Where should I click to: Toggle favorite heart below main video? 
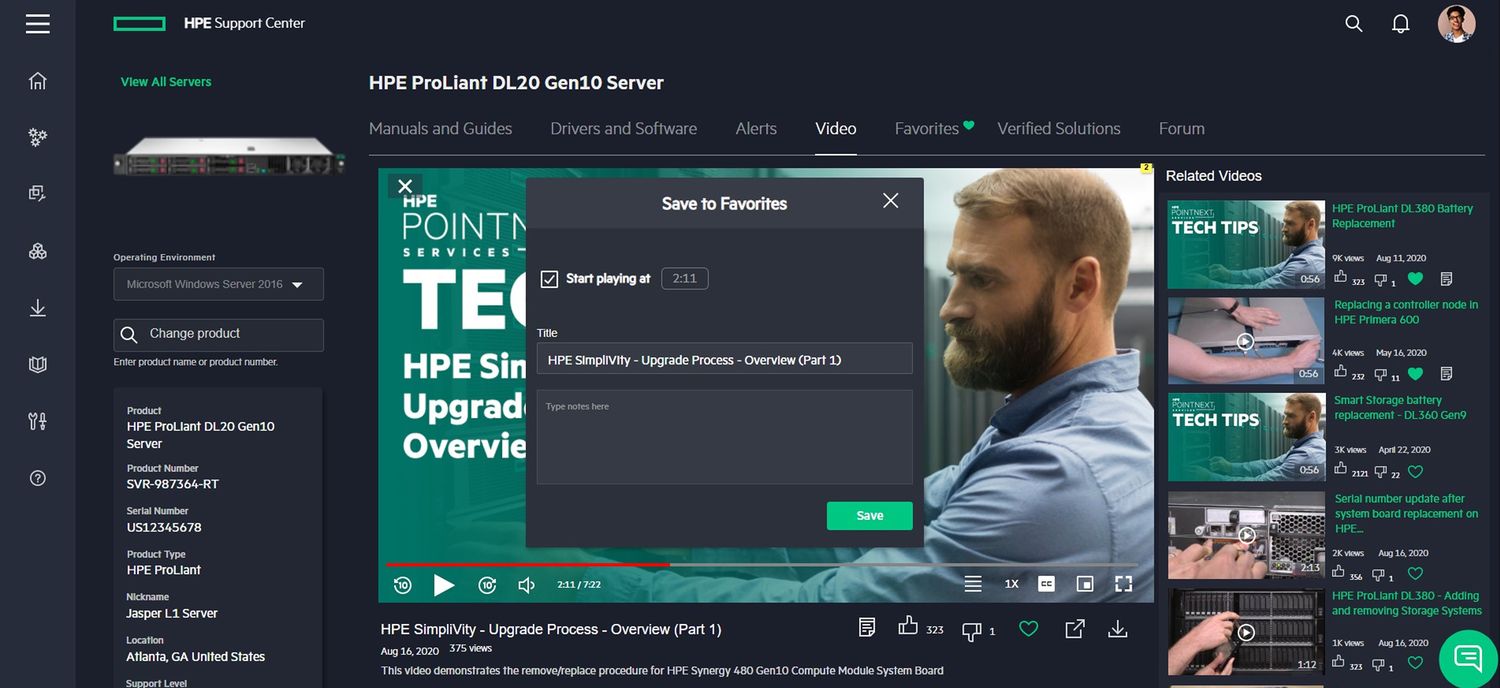click(1028, 629)
